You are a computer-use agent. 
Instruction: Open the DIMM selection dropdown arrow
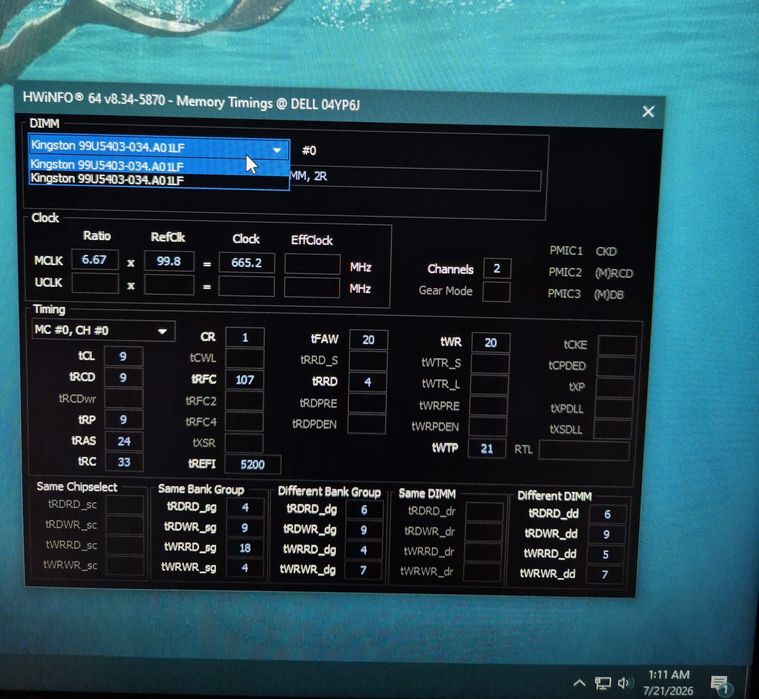277,150
